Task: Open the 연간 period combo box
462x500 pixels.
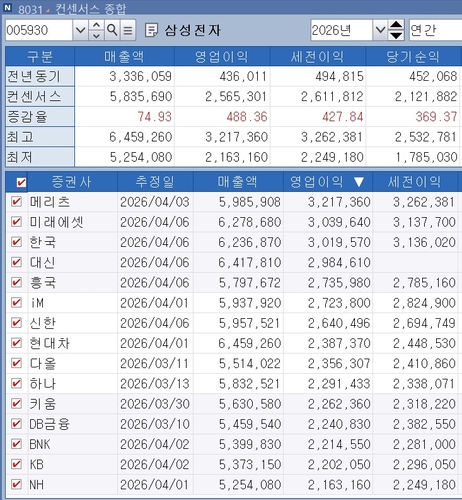Action: tap(435, 30)
